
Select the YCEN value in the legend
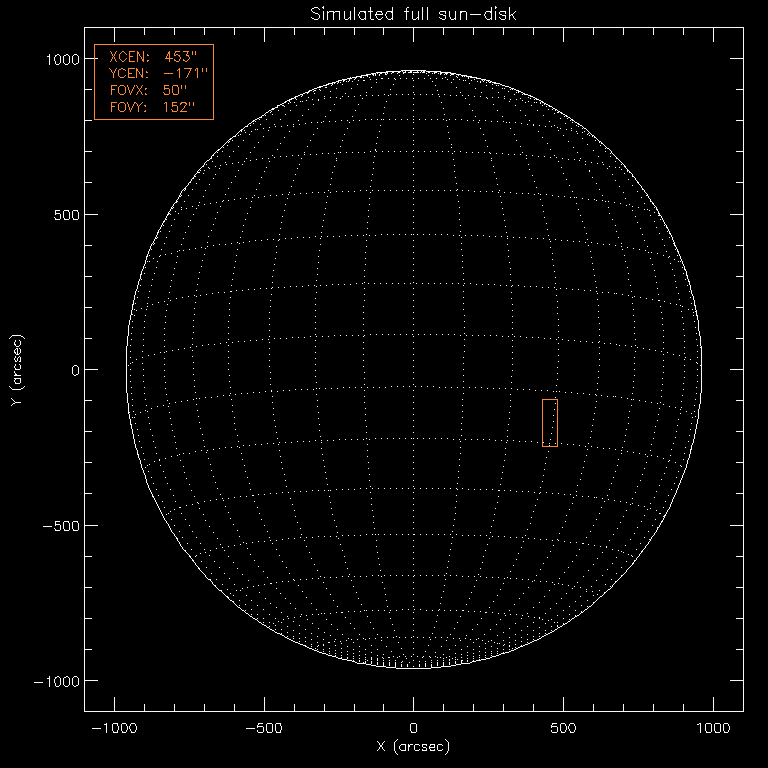coord(184,73)
